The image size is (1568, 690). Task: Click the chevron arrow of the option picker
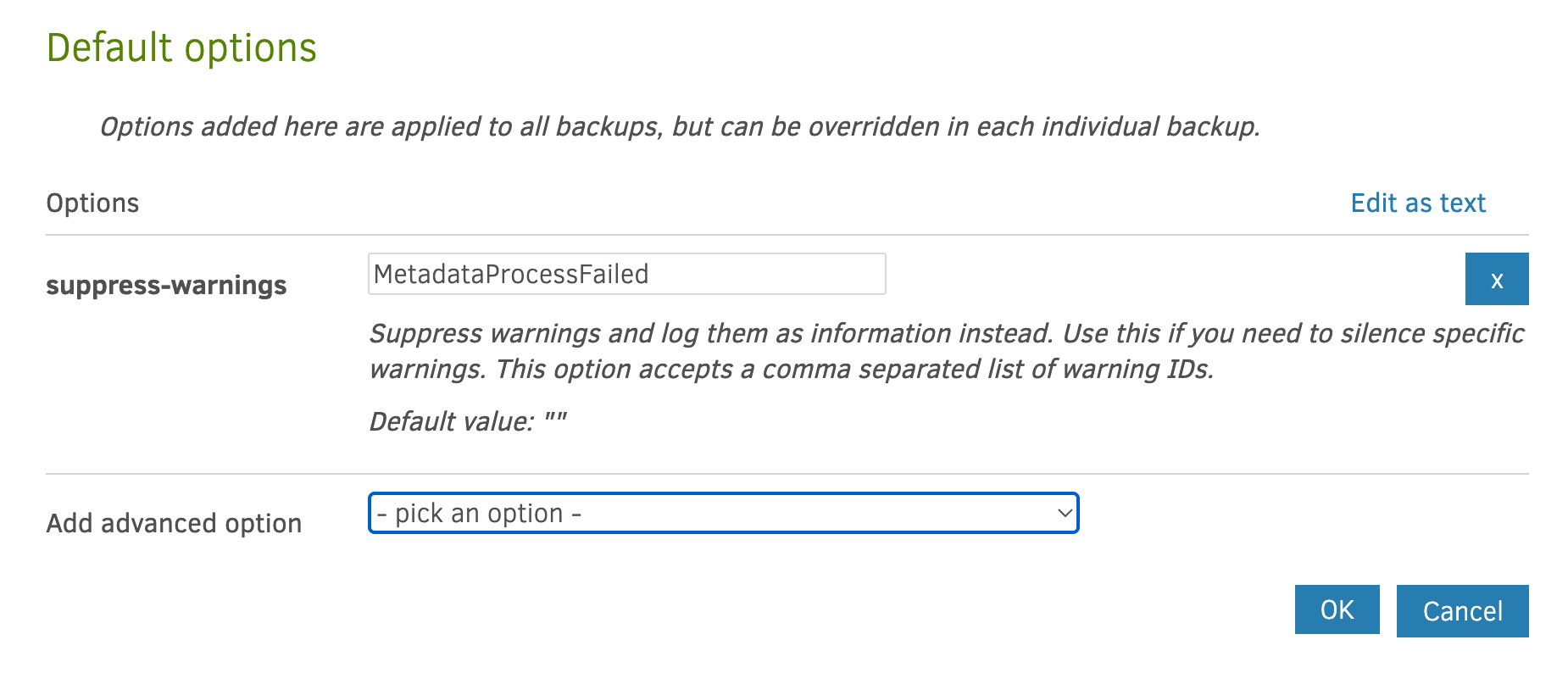1065,513
